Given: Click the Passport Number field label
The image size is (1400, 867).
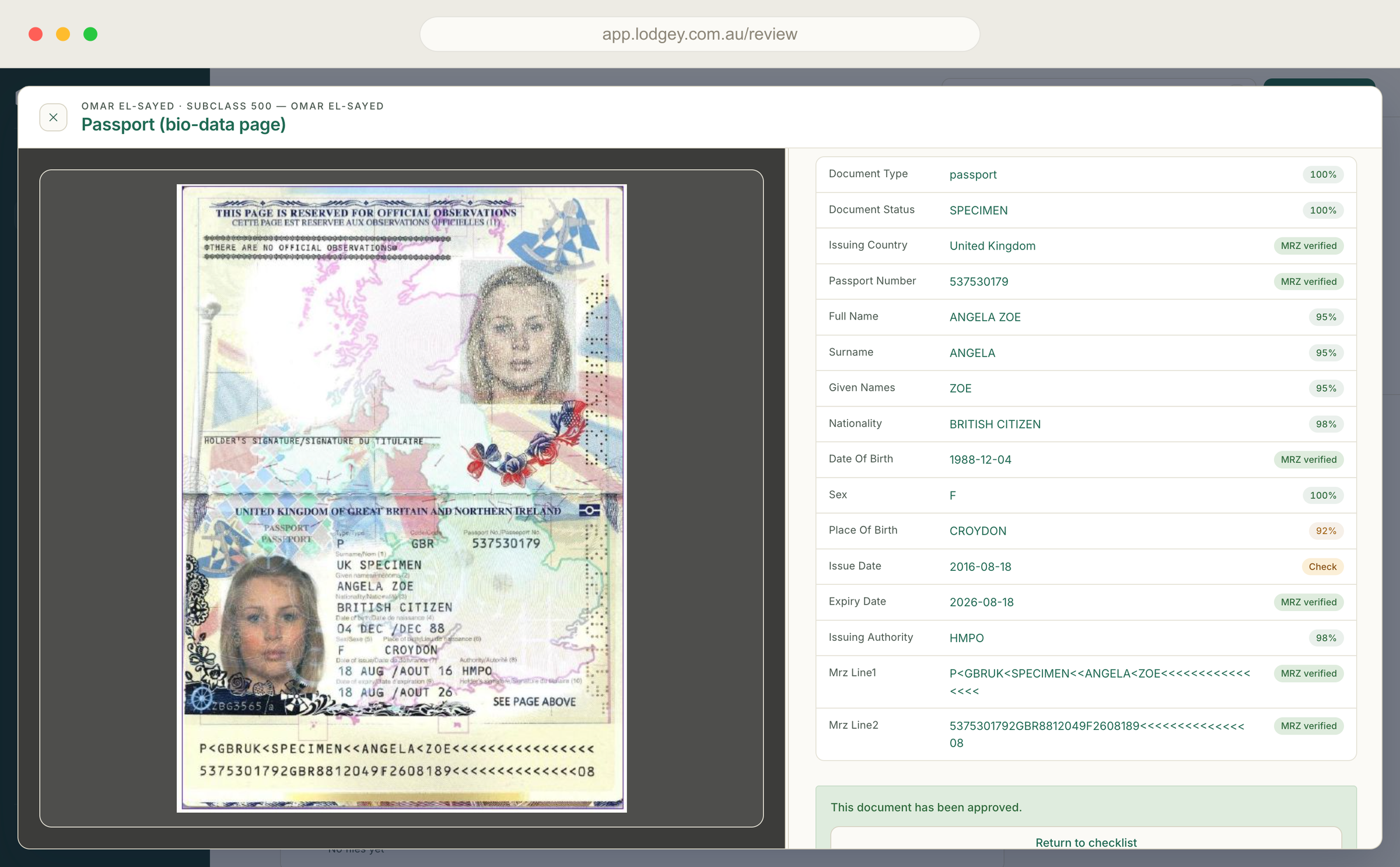Looking at the screenshot, I should [x=872, y=280].
